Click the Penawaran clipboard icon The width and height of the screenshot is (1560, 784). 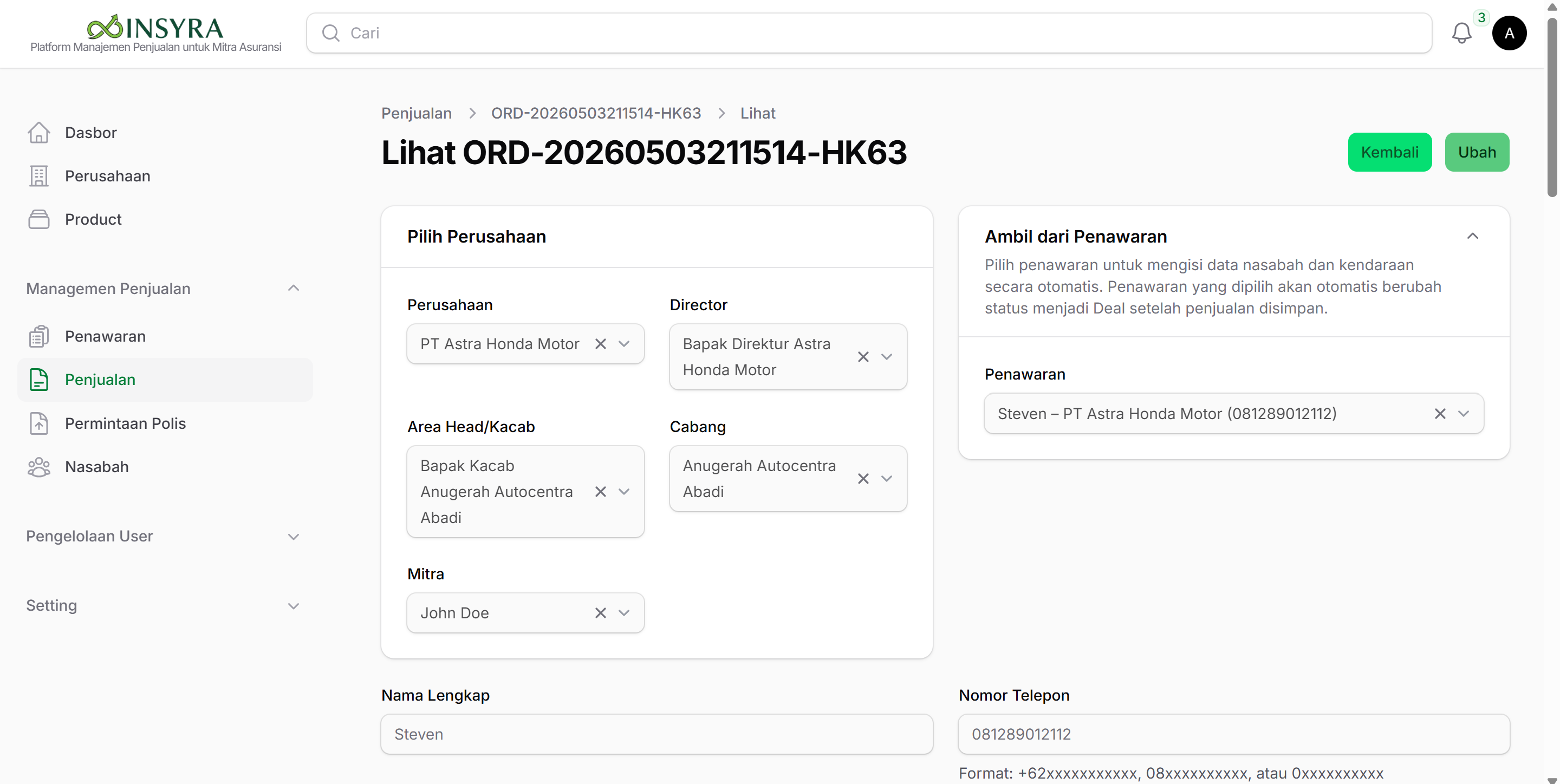tap(39, 336)
